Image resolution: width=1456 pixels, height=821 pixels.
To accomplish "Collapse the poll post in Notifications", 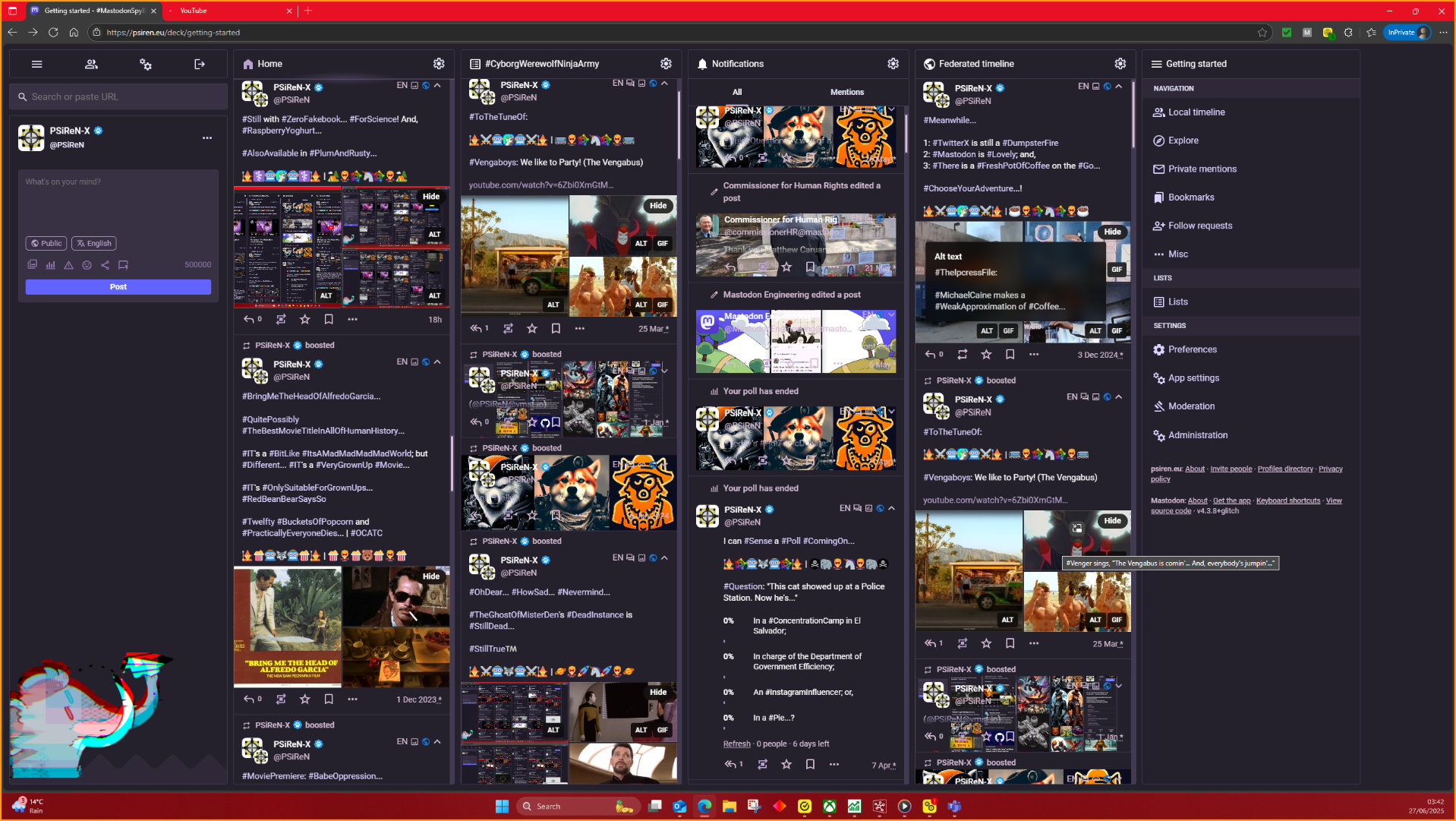I will [x=892, y=509].
